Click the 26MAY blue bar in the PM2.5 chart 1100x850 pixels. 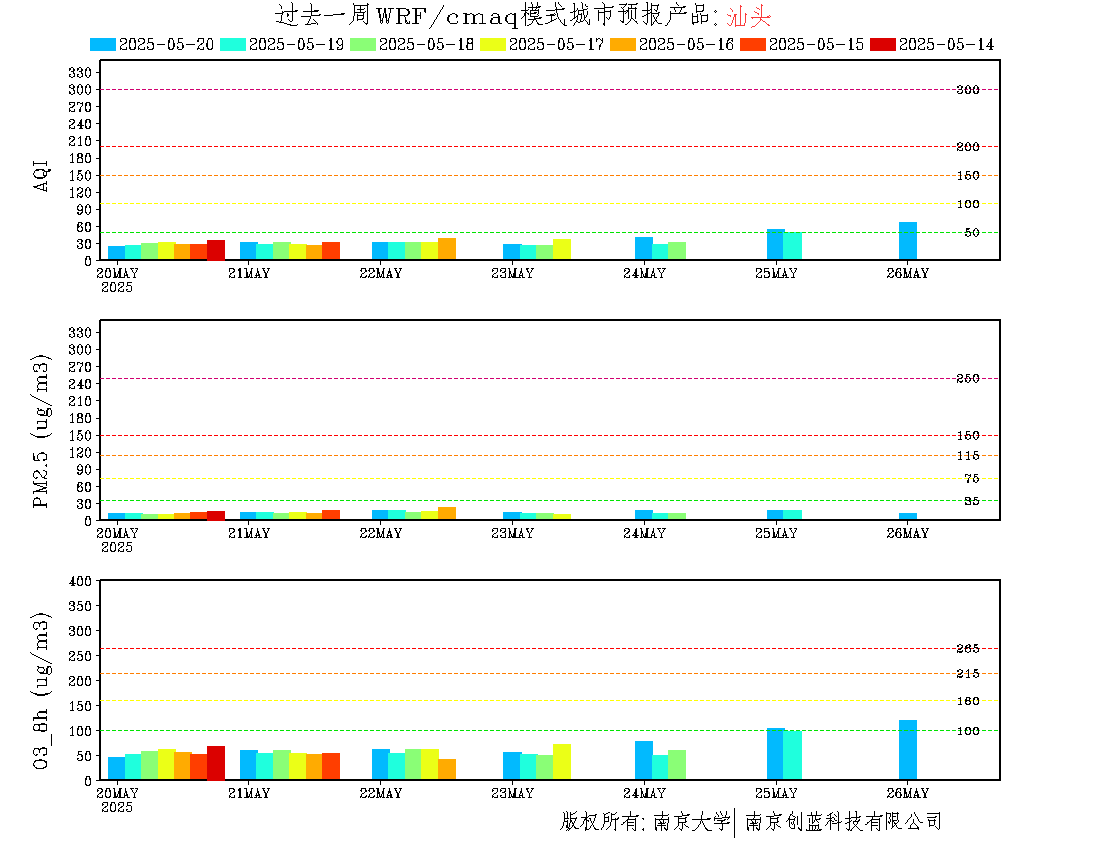click(x=908, y=516)
